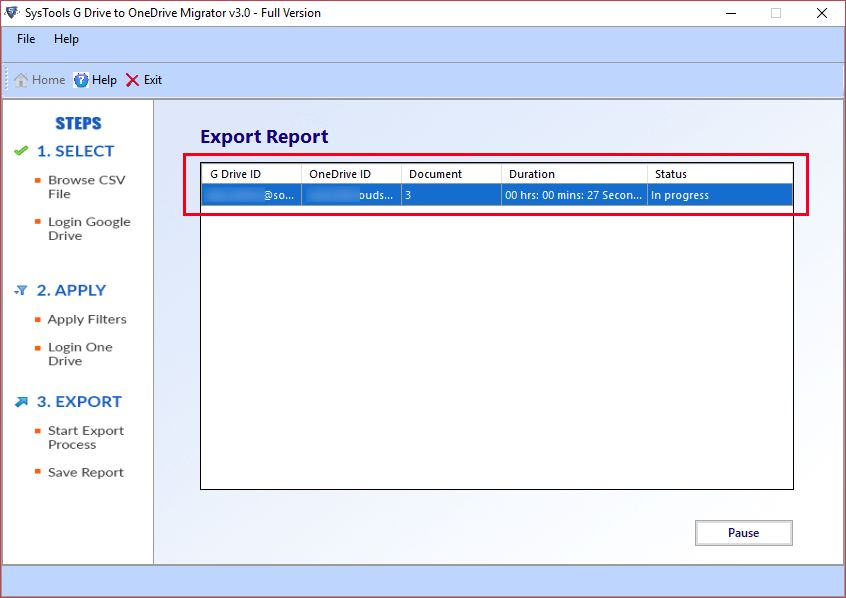Open the Help menu in menu bar
Image resolution: width=846 pixels, height=598 pixels.
66,39
